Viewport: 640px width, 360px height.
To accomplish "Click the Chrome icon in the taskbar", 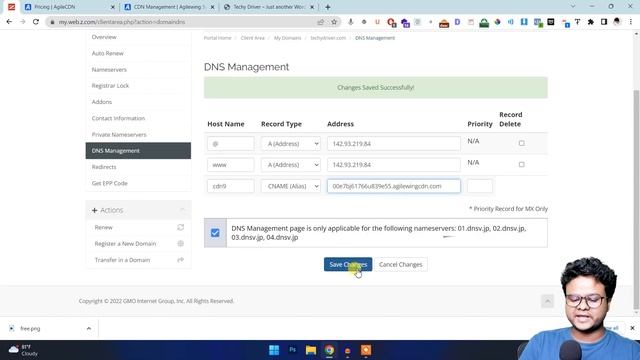I will pos(329,350).
